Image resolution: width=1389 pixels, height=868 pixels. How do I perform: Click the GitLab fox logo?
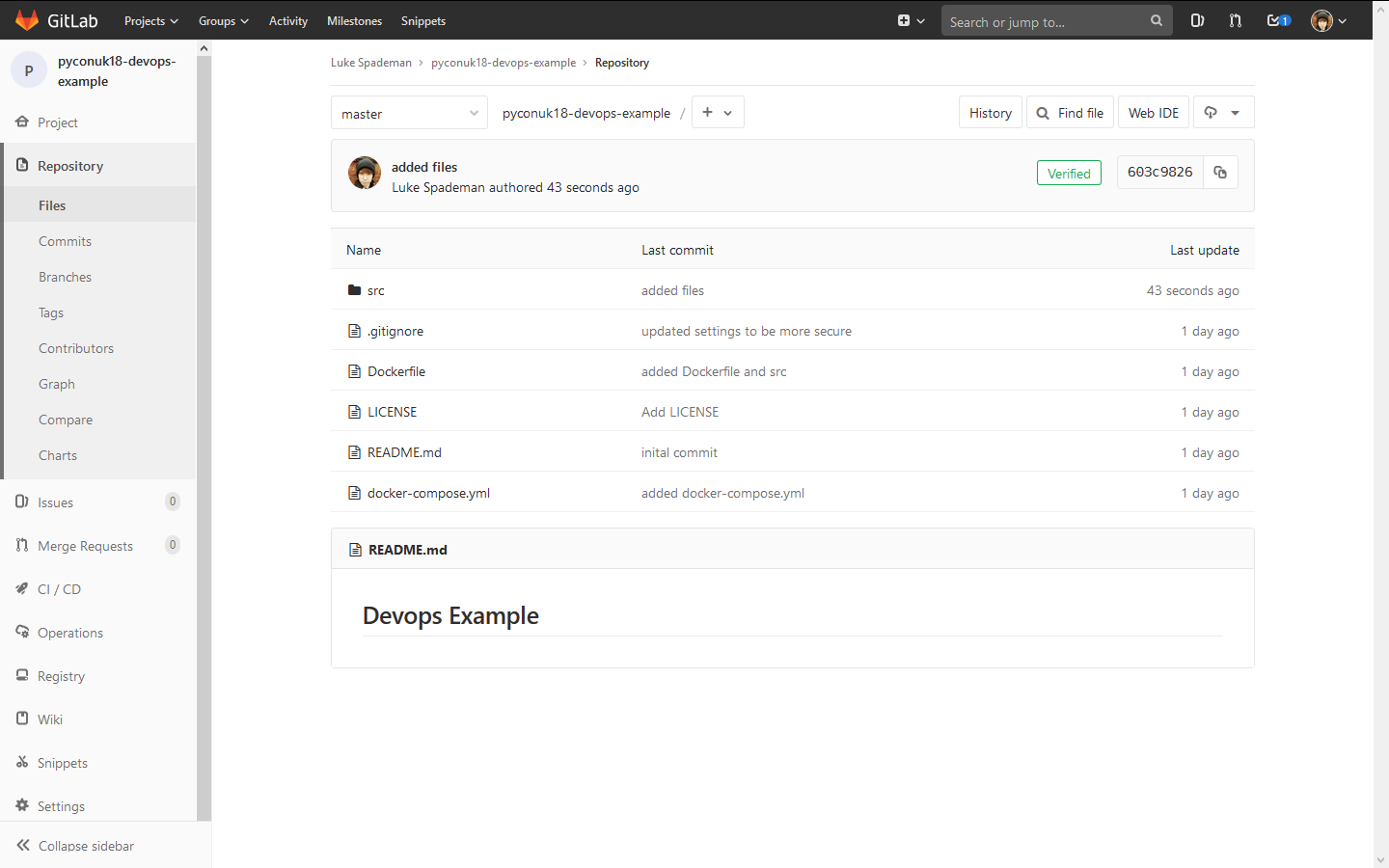(27, 20)
